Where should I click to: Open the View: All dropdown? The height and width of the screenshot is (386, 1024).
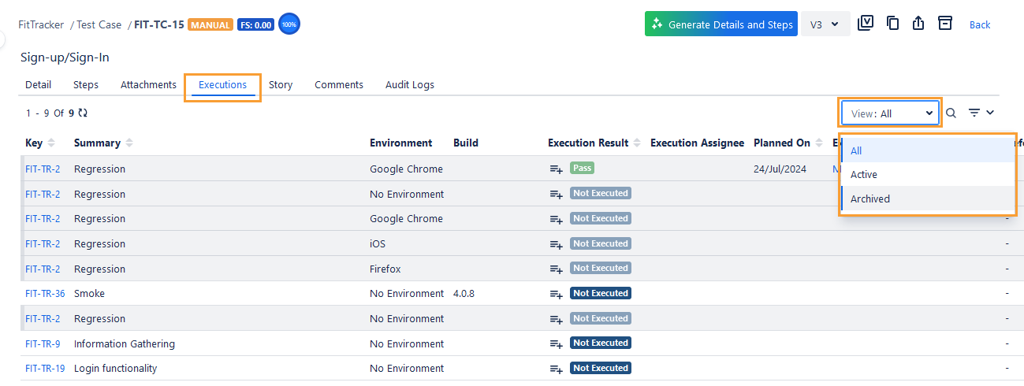coord(891,113)
